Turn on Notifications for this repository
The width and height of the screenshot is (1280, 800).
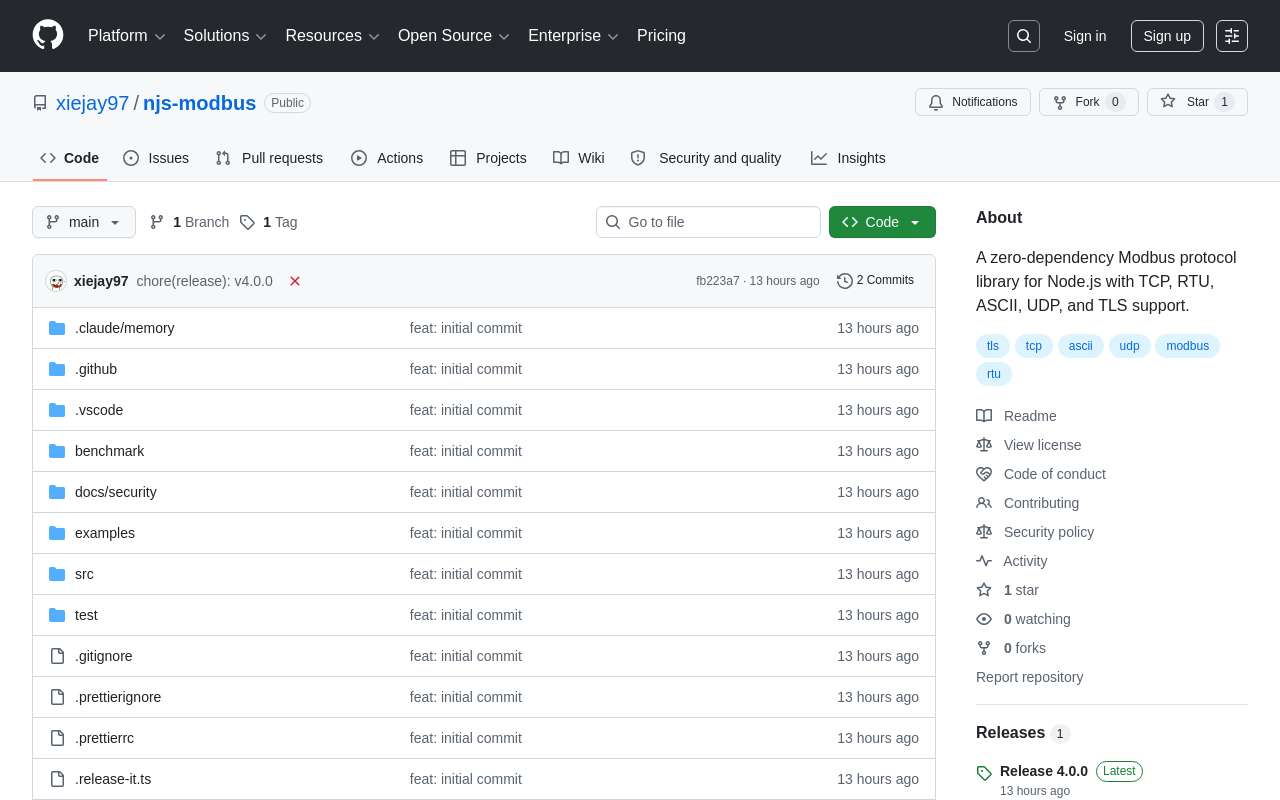(972, 102)
